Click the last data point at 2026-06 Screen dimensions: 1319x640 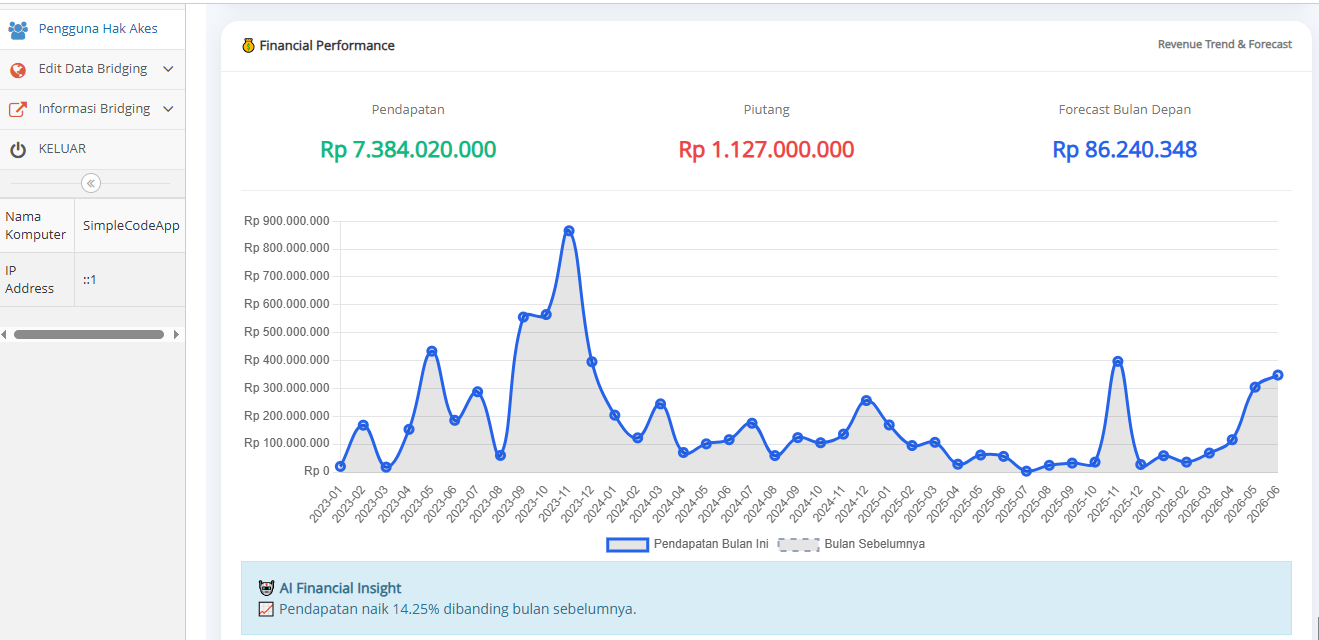[1277, 375]
